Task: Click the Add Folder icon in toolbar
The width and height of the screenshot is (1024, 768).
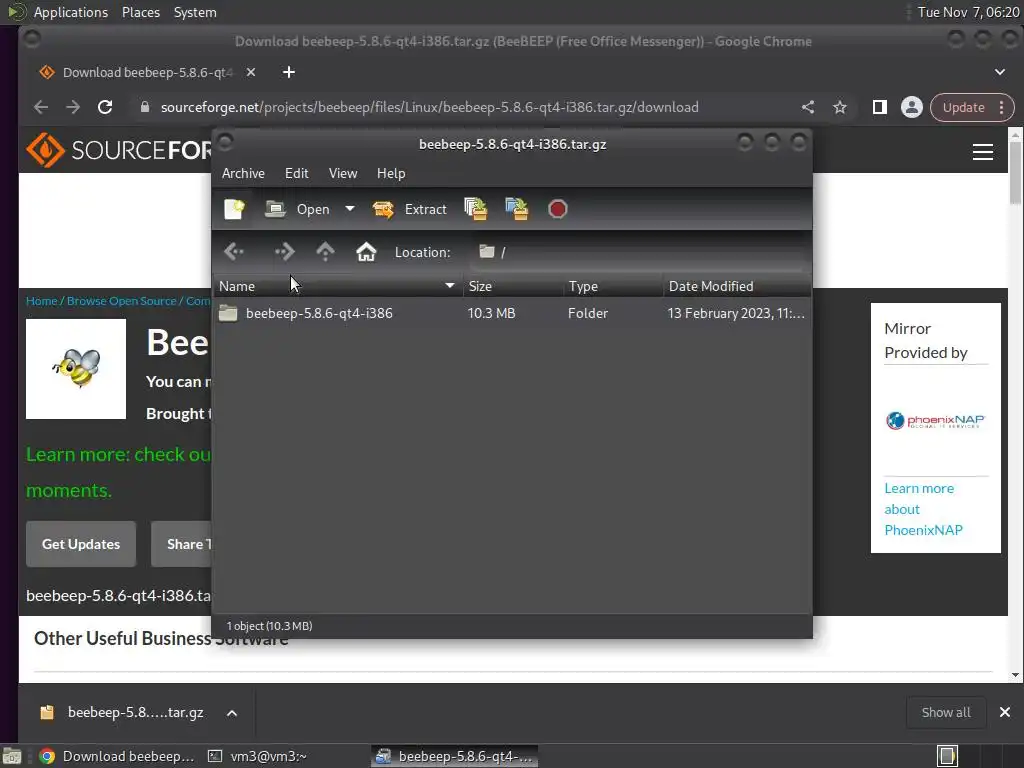Action: [x=517, y=209]
